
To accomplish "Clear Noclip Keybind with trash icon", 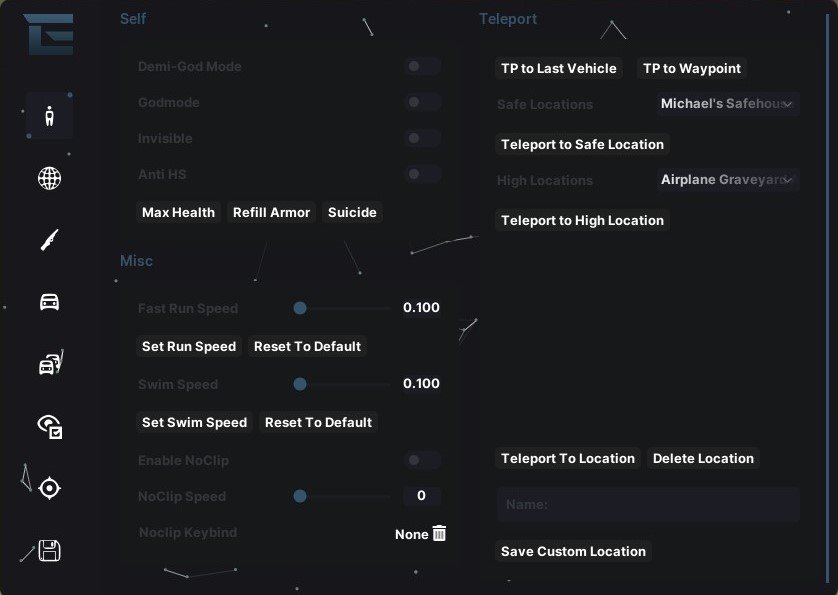I will coord(439,533).
